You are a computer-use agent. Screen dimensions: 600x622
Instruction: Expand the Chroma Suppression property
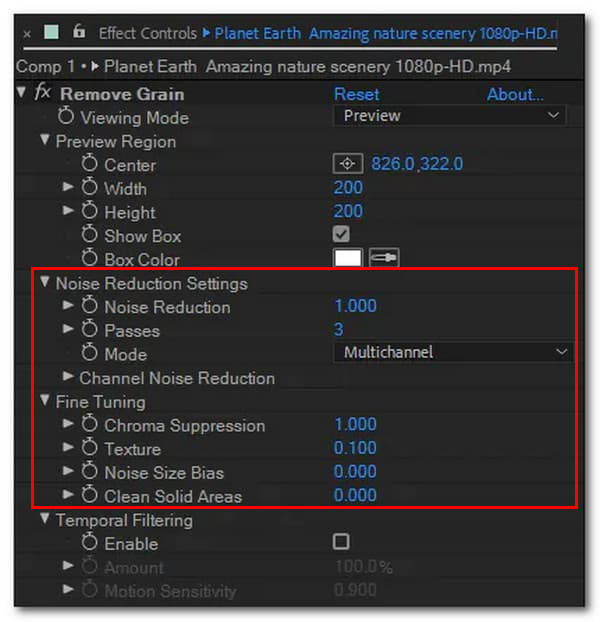pos(68,424)
